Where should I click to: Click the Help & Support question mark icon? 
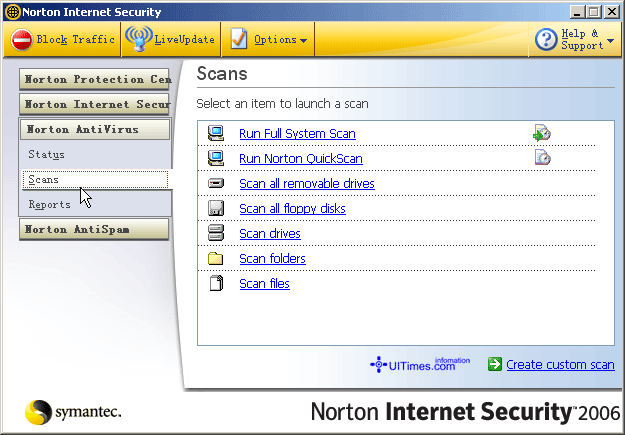point(546,39)
